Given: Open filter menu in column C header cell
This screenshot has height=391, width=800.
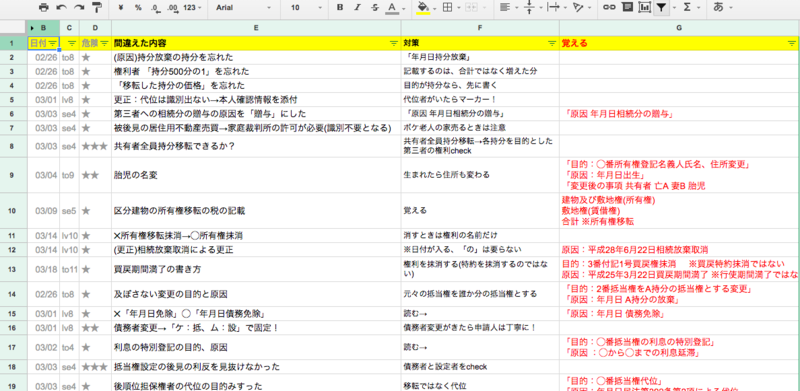Looking at the screenshot, I should [x=72, y=44].
